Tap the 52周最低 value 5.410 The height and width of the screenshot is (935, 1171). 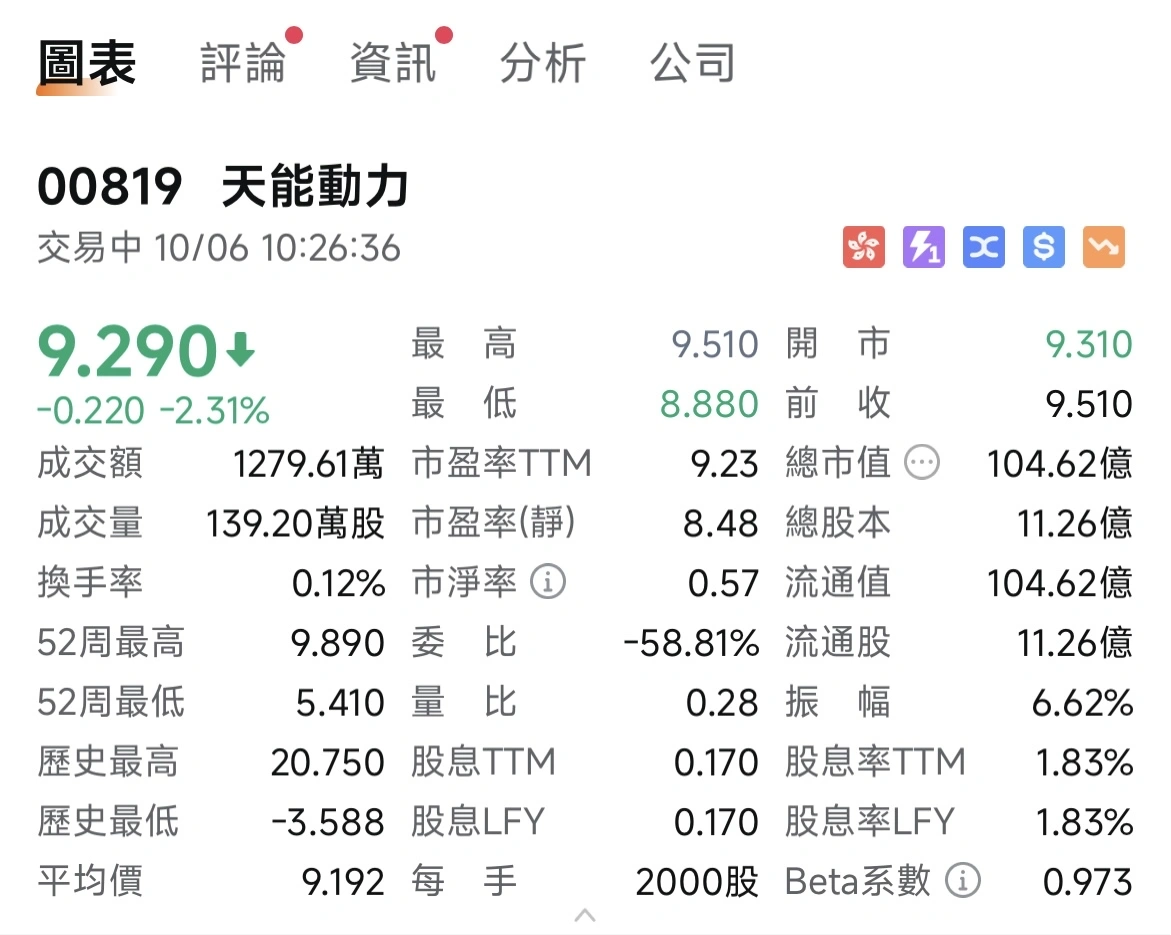pos(340,703)
